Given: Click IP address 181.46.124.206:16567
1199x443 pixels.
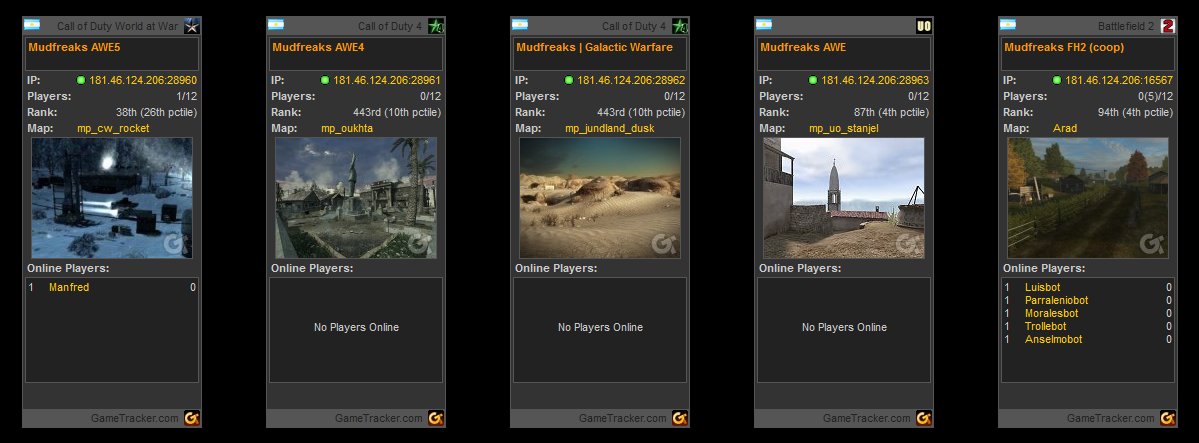Looking at the screenshot, I should (x=1119, y=80).
